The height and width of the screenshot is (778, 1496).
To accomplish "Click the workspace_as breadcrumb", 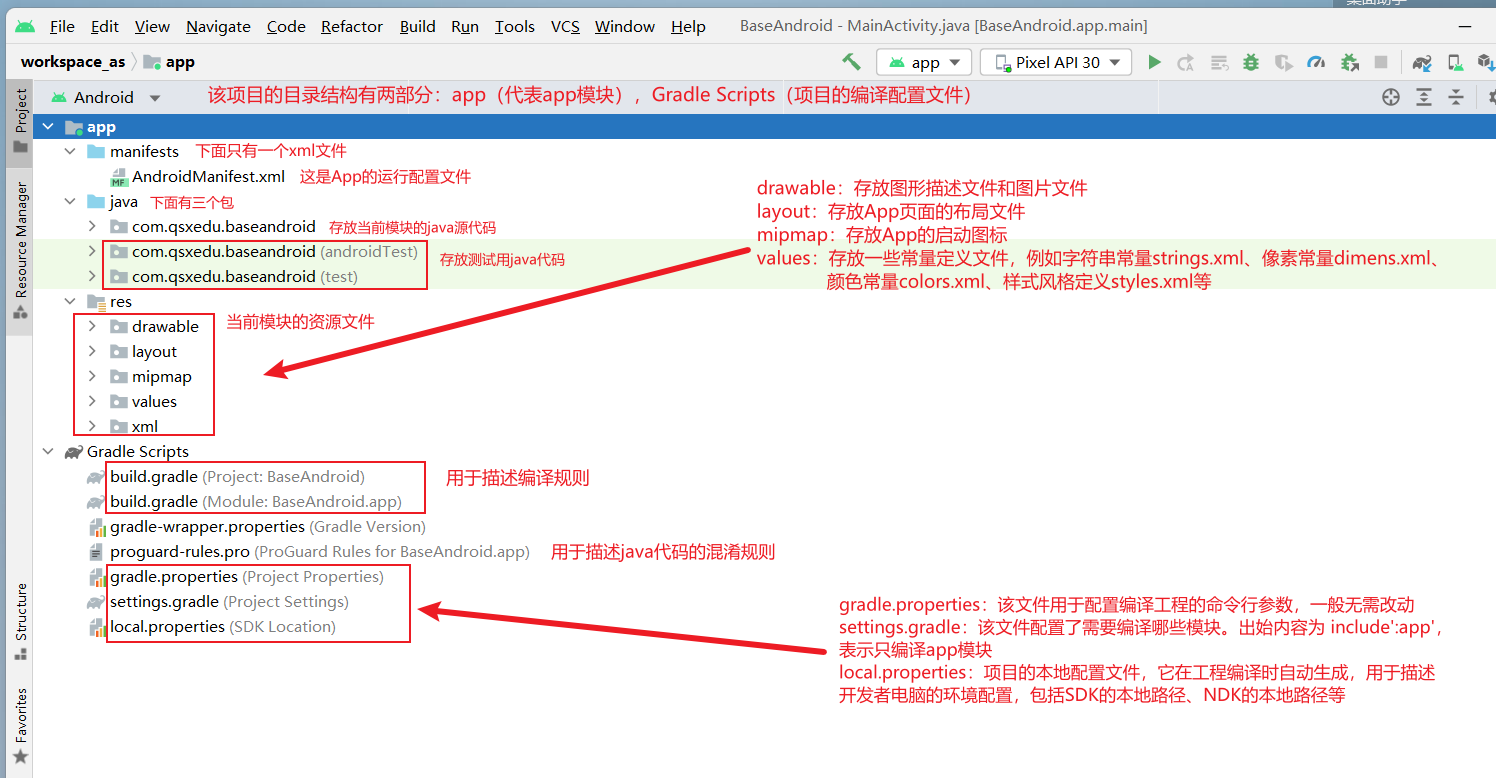I will tap(73, 62).
